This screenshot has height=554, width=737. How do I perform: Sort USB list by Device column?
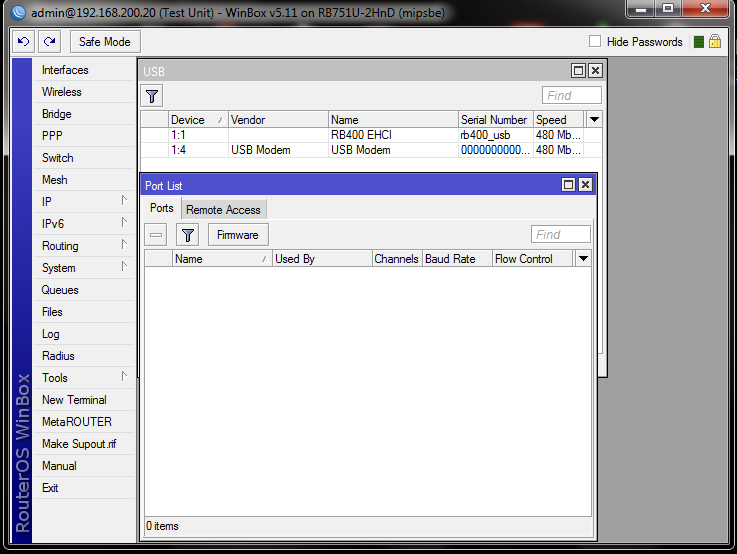[x=198, y=120]
